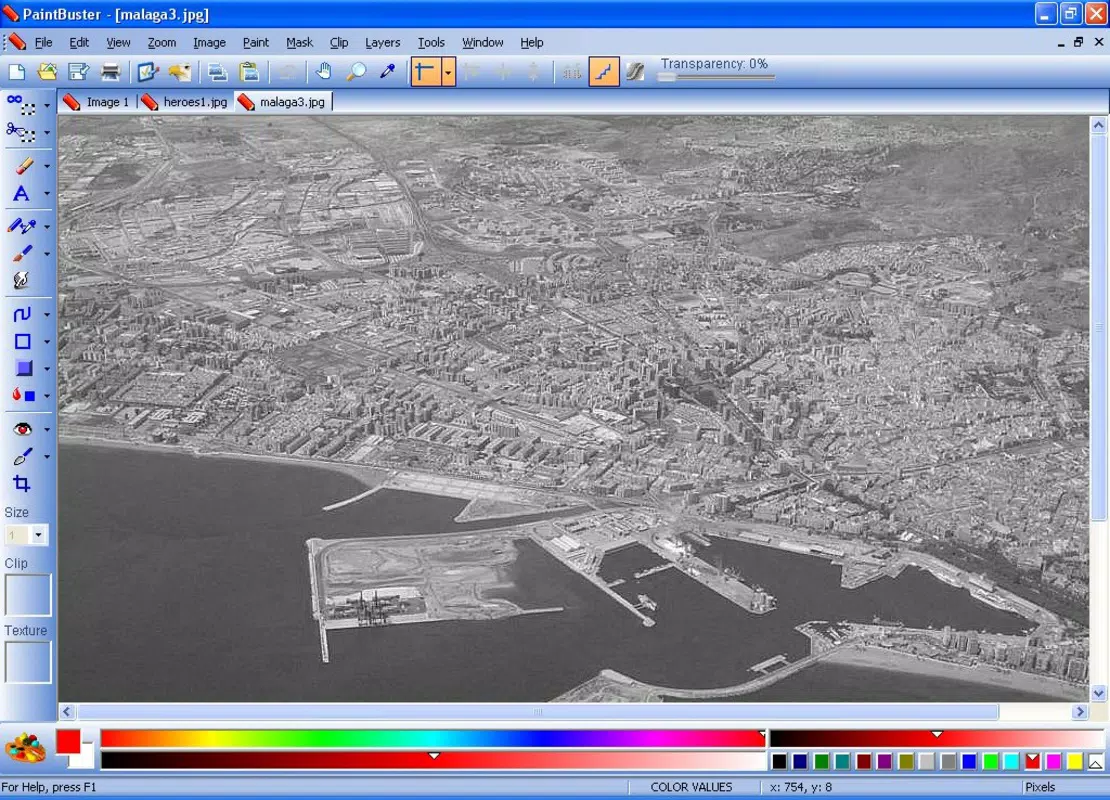Image resolution: width=1110 pixels, height=800 pixels.
Task: Select the Hand pan tool
Action: point(324,72)
